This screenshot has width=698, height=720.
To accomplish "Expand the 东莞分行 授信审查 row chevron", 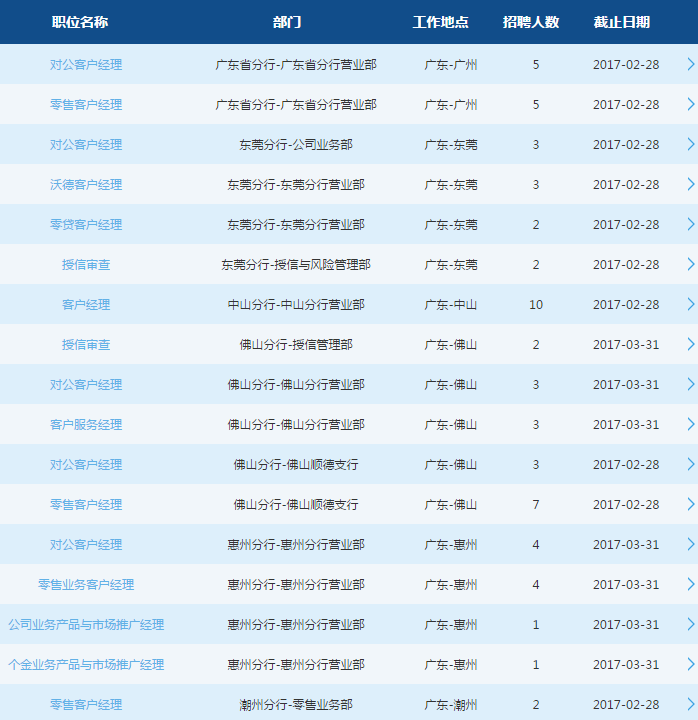I will pos(690,264).
